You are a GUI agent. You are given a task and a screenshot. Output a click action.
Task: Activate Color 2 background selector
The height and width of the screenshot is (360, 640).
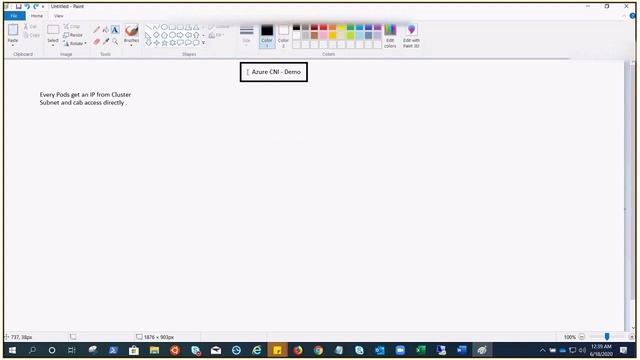click(283, 36)
